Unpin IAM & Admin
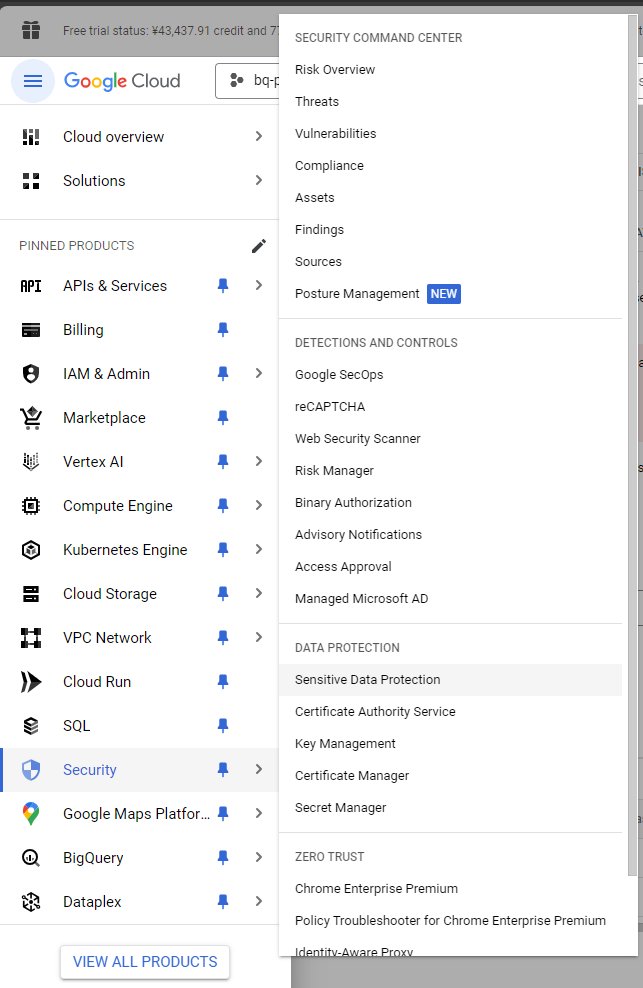 [223, 374]
